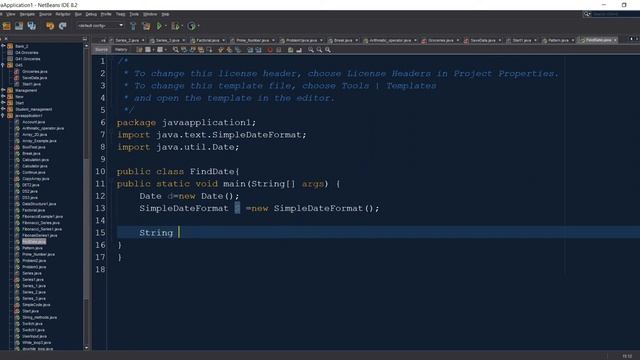Screen dimensions: 640x360
Task: Open the View menu
Action: coord(11,14)
